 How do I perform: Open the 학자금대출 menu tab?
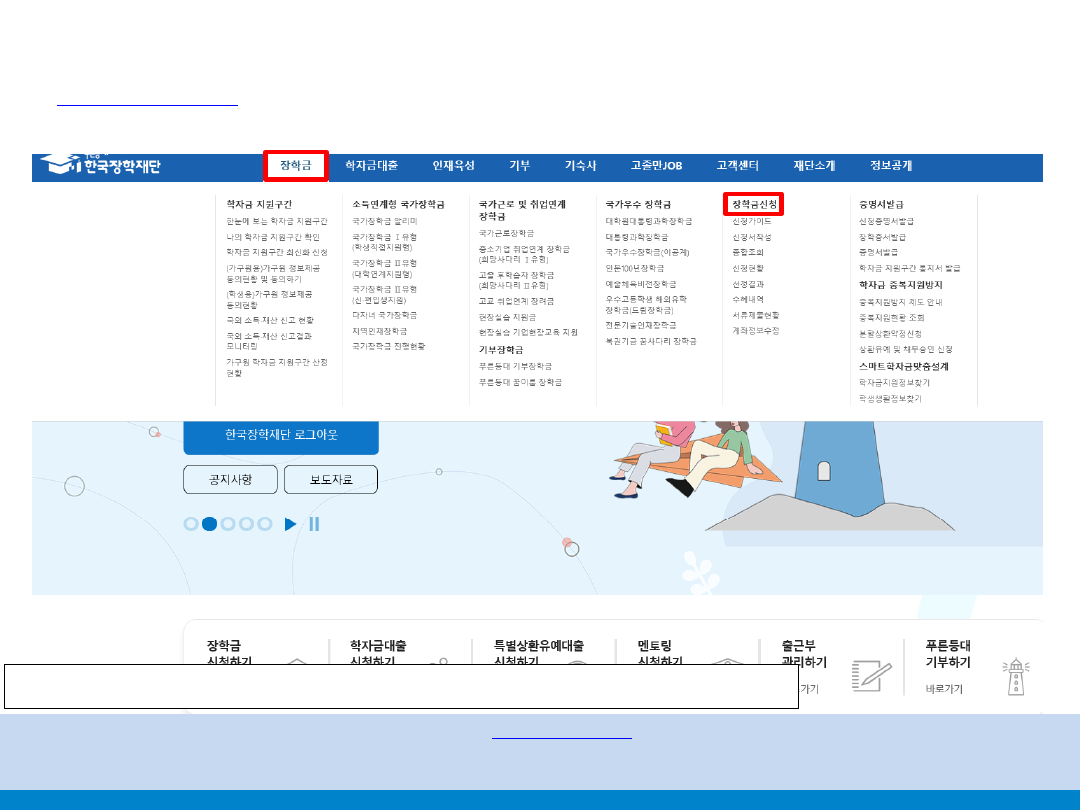click(371, 166)
